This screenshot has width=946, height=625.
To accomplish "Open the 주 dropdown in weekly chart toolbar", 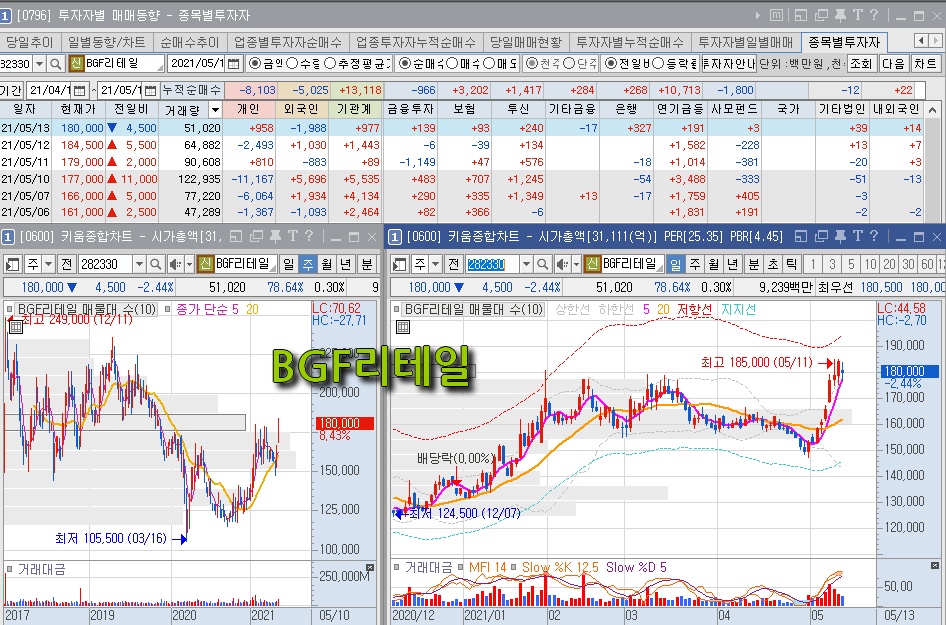I will 48,264.
